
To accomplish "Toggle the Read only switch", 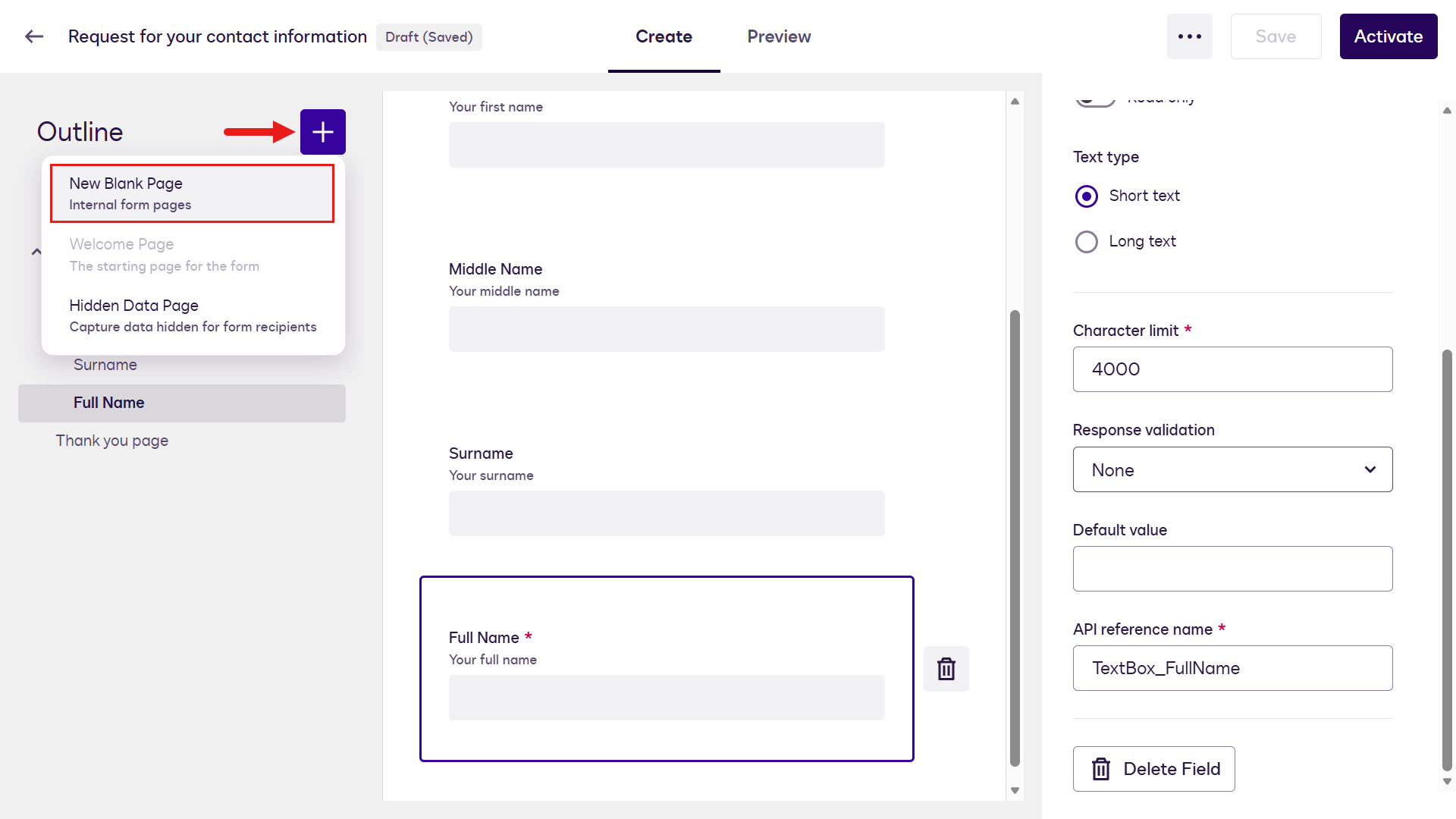I will click(x=1095, y=99).
